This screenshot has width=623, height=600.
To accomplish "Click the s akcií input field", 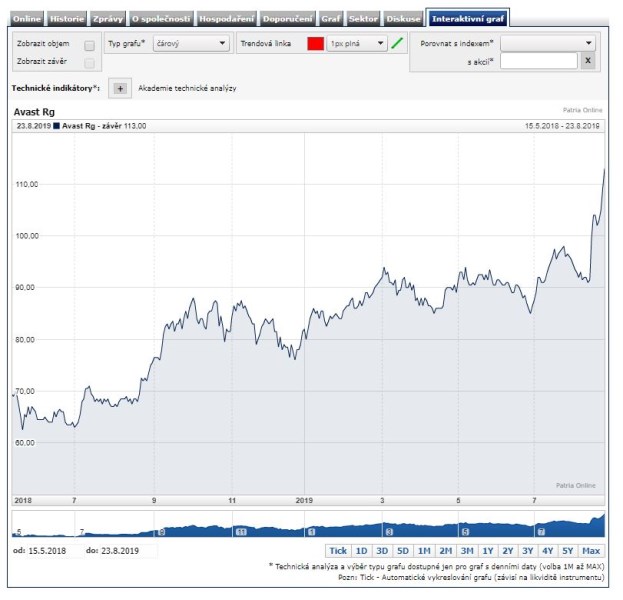I will 539,61.
